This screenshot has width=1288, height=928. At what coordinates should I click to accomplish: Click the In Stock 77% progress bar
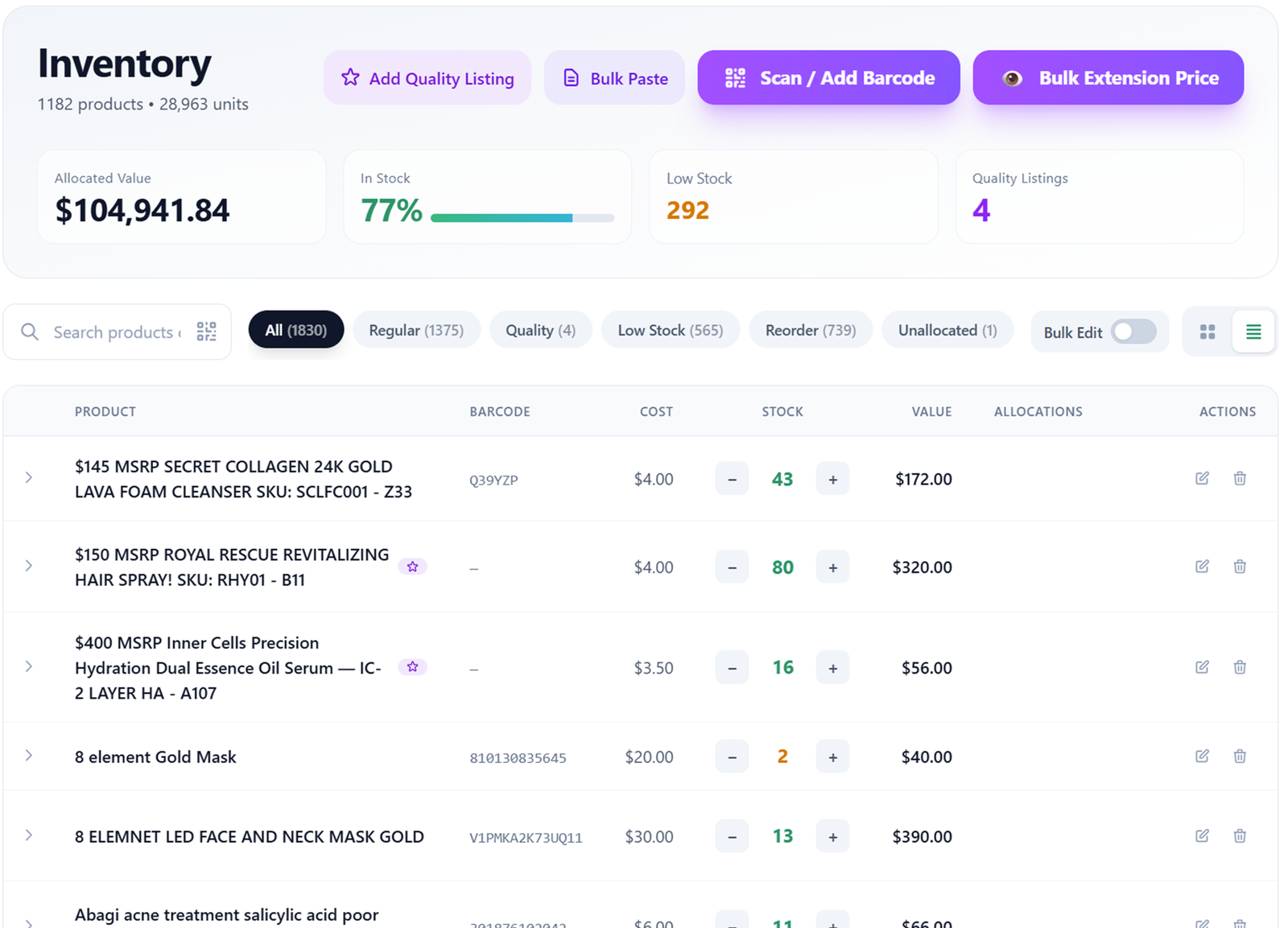point(522,217)
